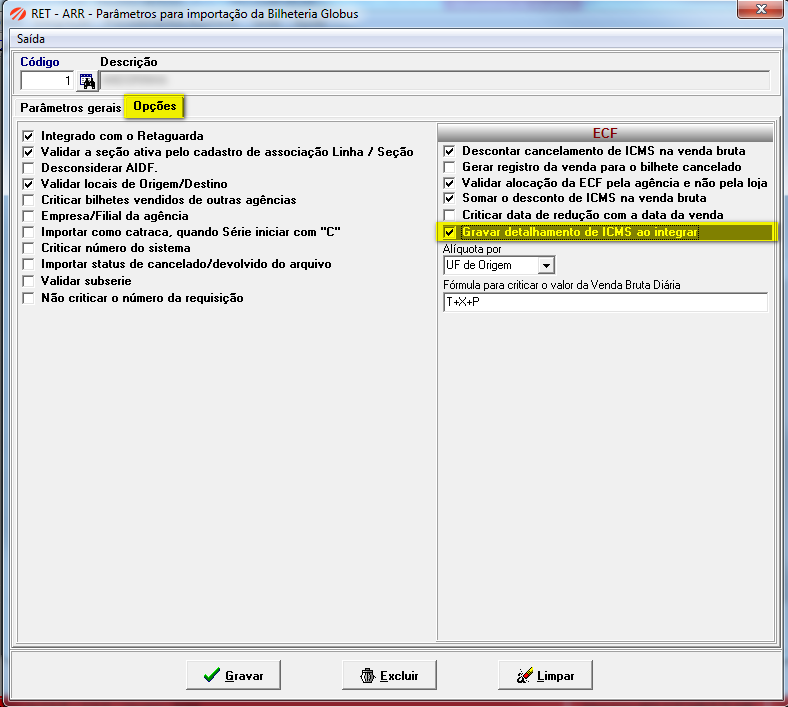Toggle Descontar cancelamento de ICMS na venda bruta
The height and width of the screenshot is (707, 788).
pos(449,151)
